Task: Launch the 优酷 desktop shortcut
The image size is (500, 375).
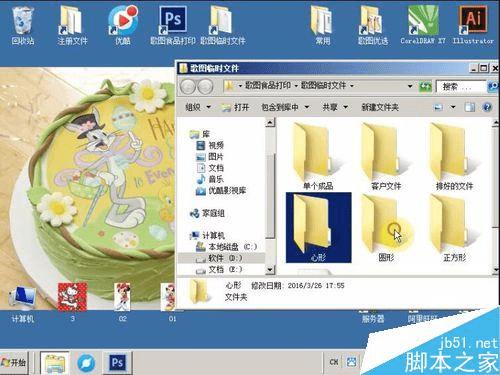Action: click(123, 25)
